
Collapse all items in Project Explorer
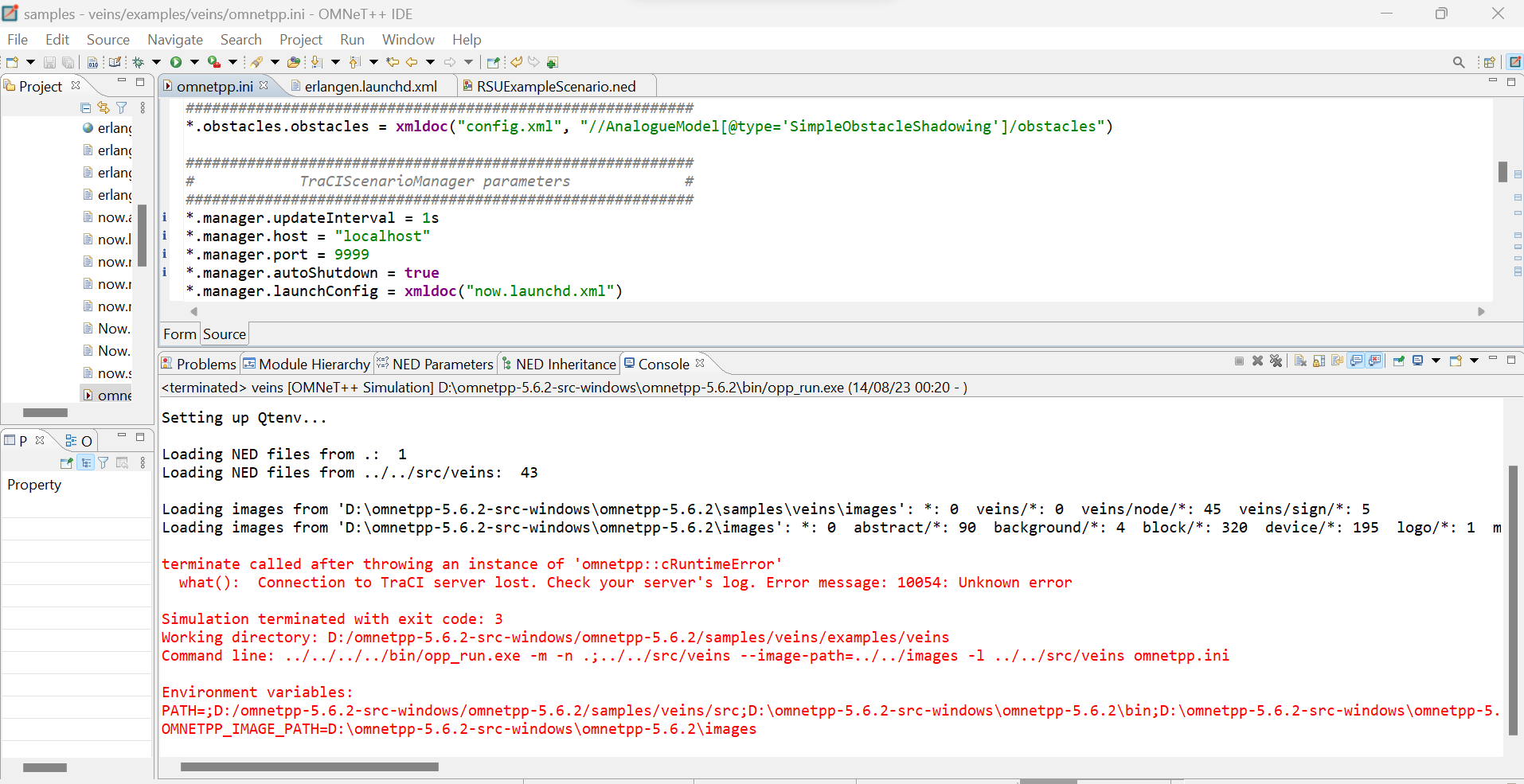(84, 107)
